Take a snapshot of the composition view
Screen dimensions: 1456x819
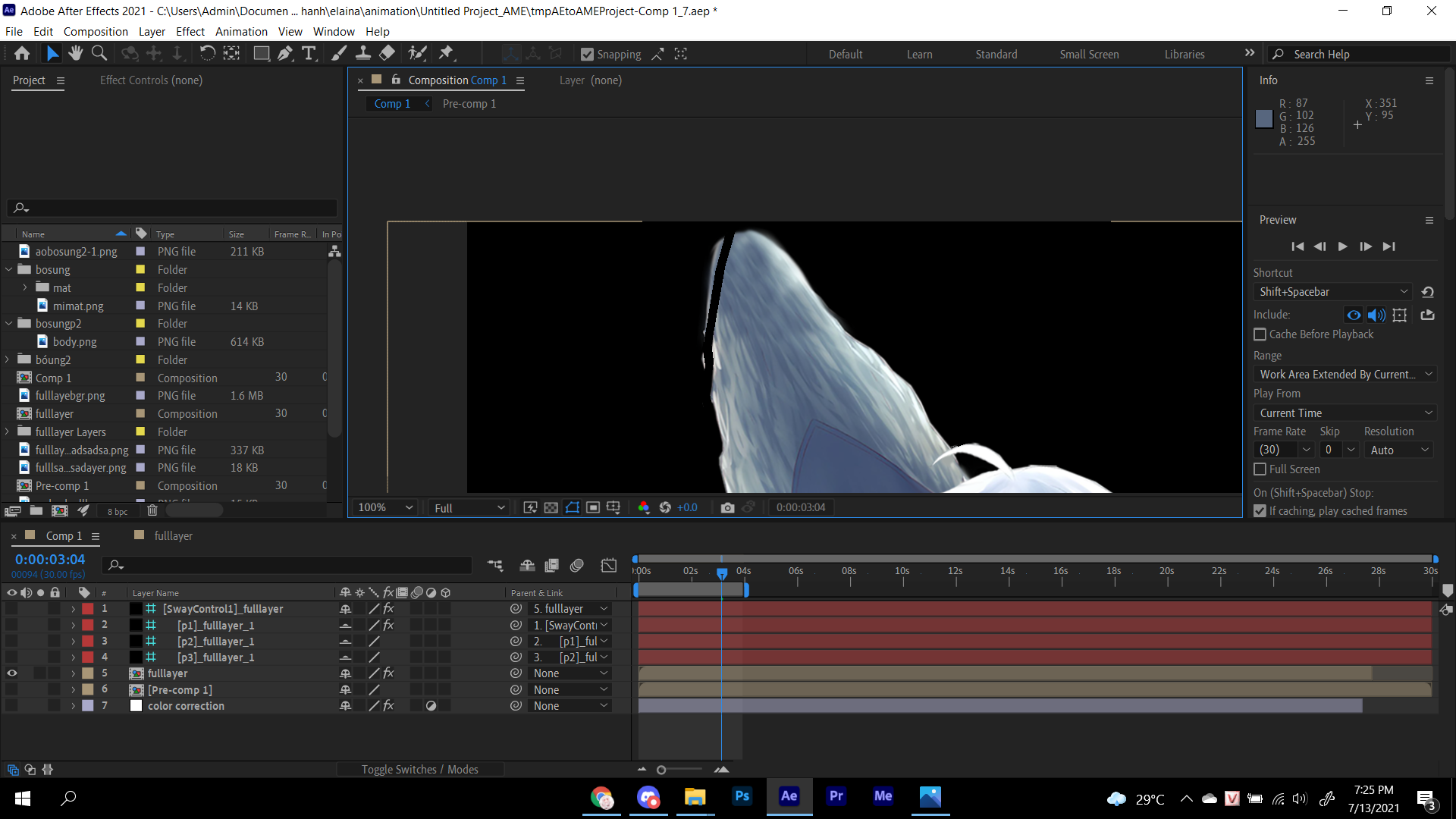click(728, 507)
